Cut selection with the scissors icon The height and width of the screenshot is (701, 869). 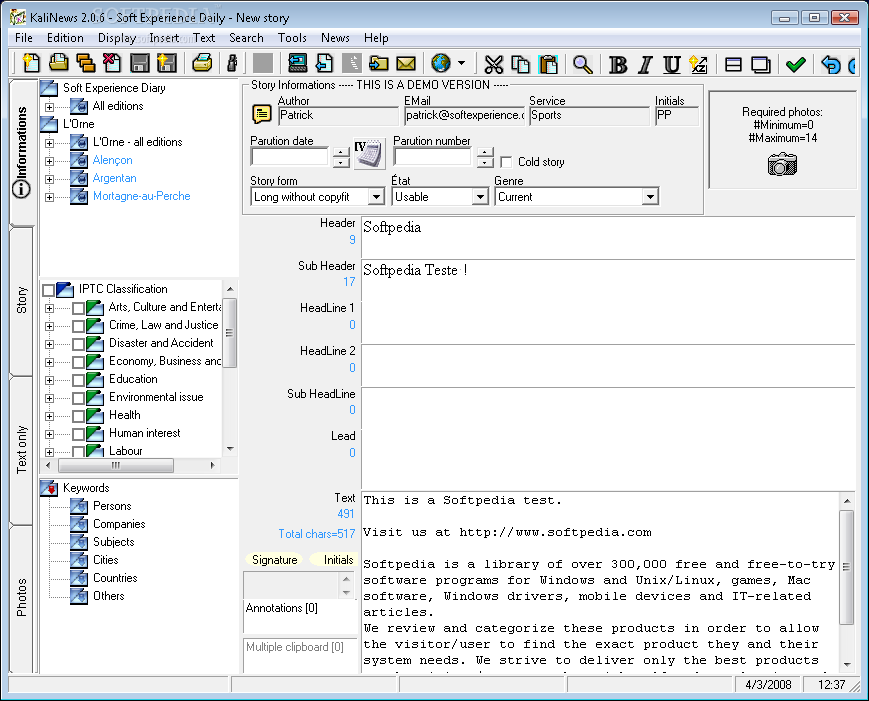coord(493,64)
